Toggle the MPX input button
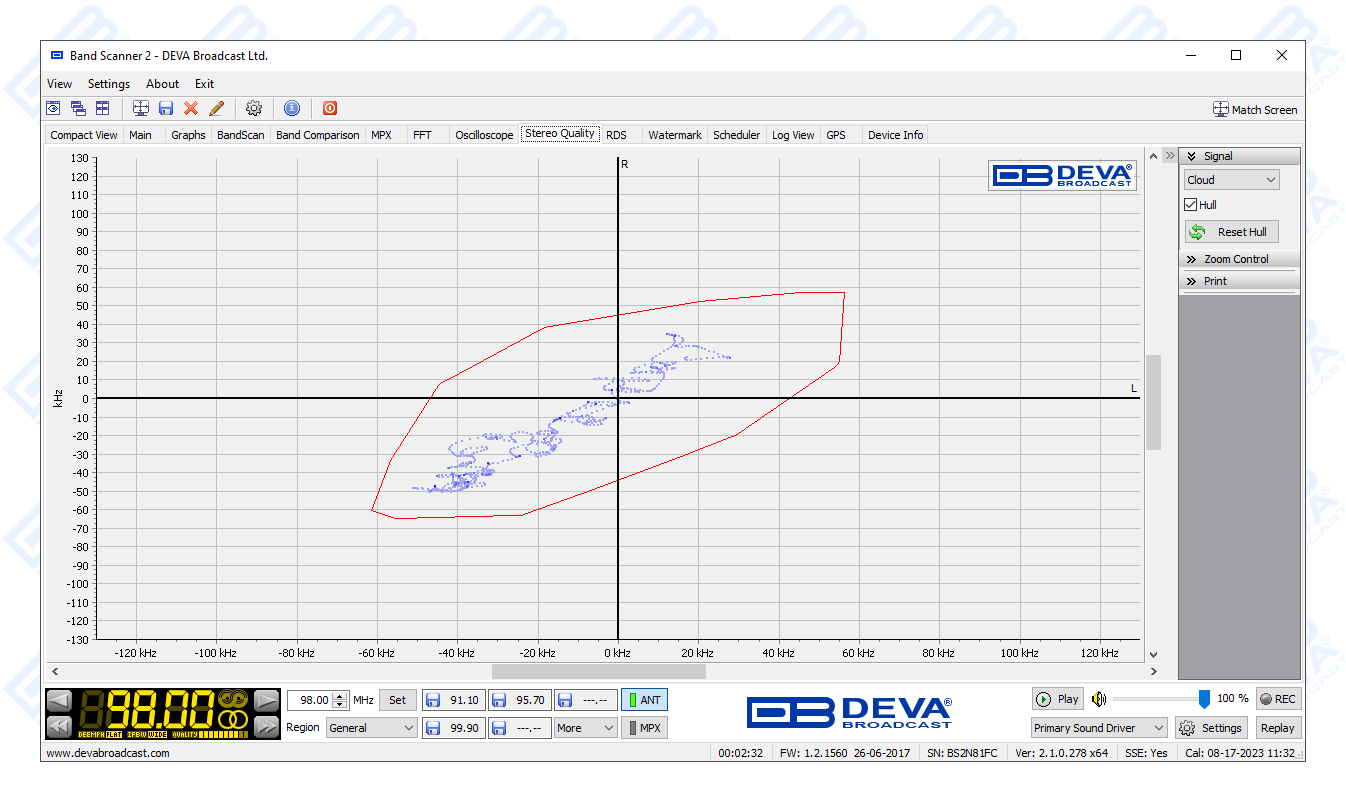Viewport: 1346px width, 802px height. tap(644, 728)
